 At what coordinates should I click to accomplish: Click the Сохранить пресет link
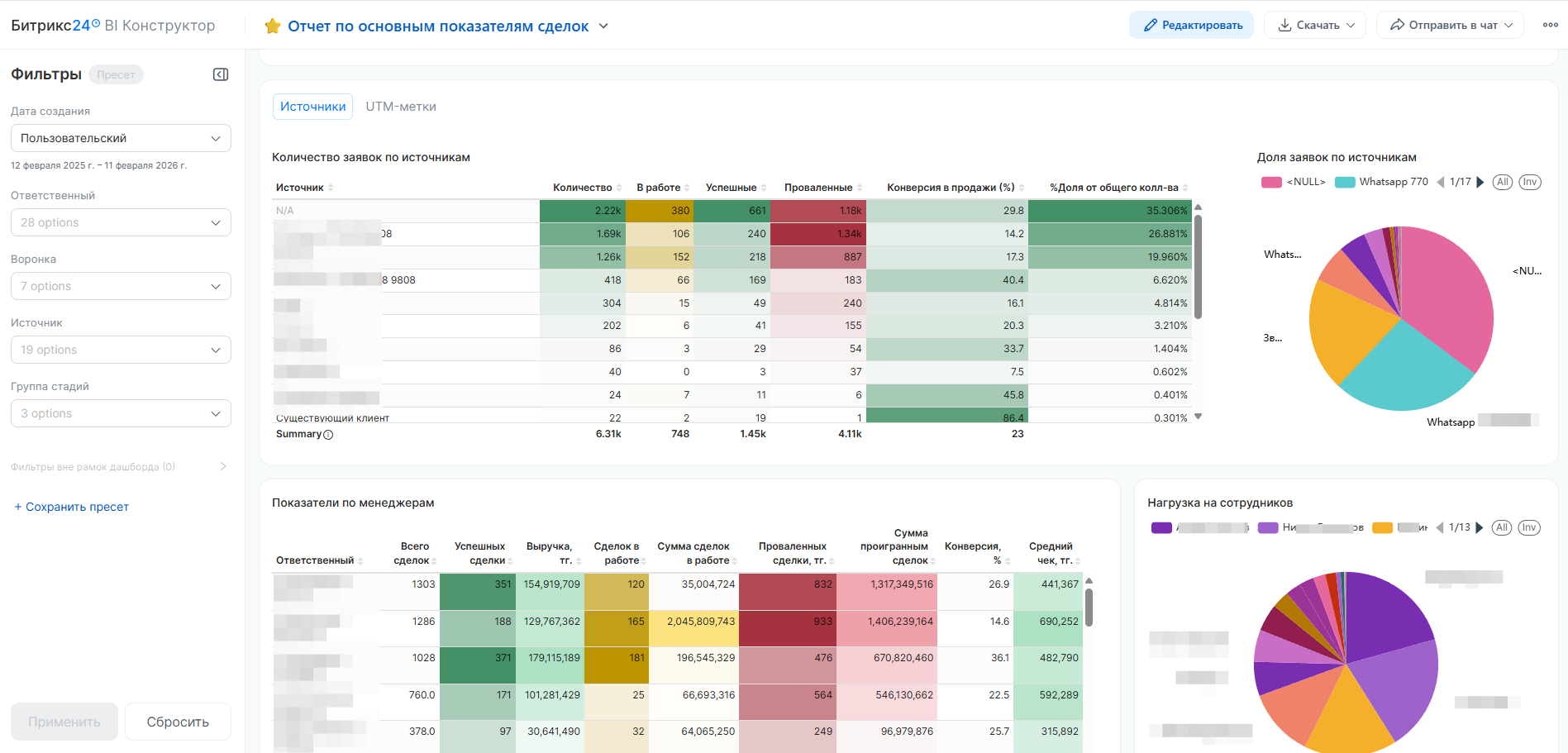[x=72, y=507]
